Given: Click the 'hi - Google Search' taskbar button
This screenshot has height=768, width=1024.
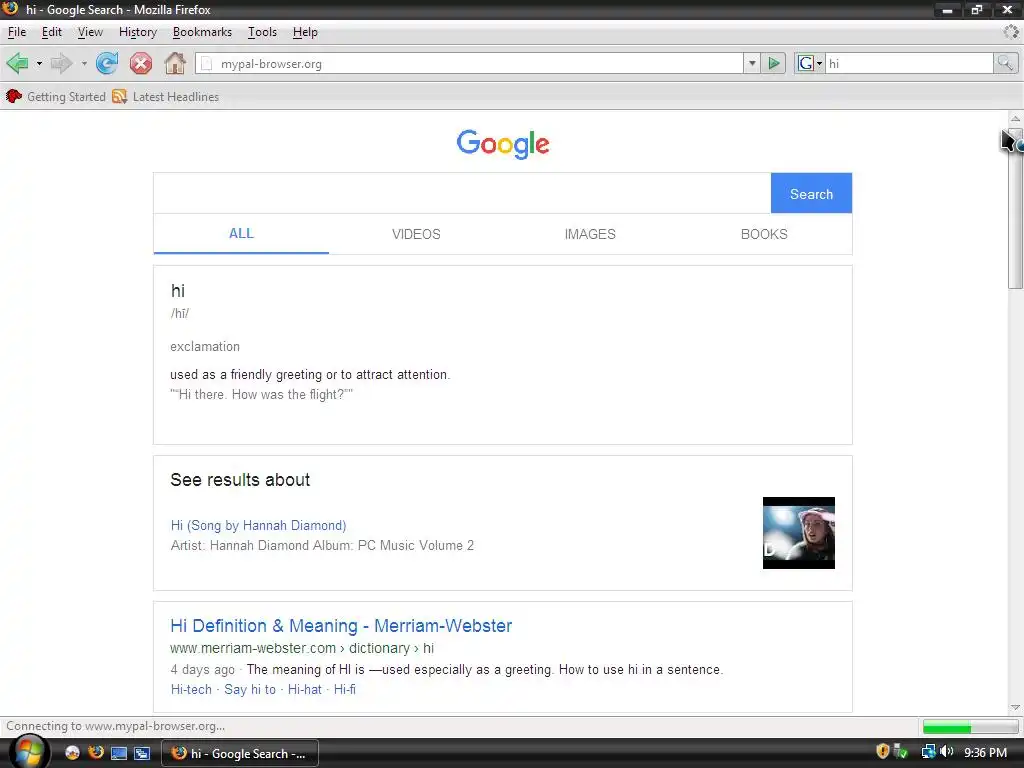Looking at the screenshot, I should [240, 753].
